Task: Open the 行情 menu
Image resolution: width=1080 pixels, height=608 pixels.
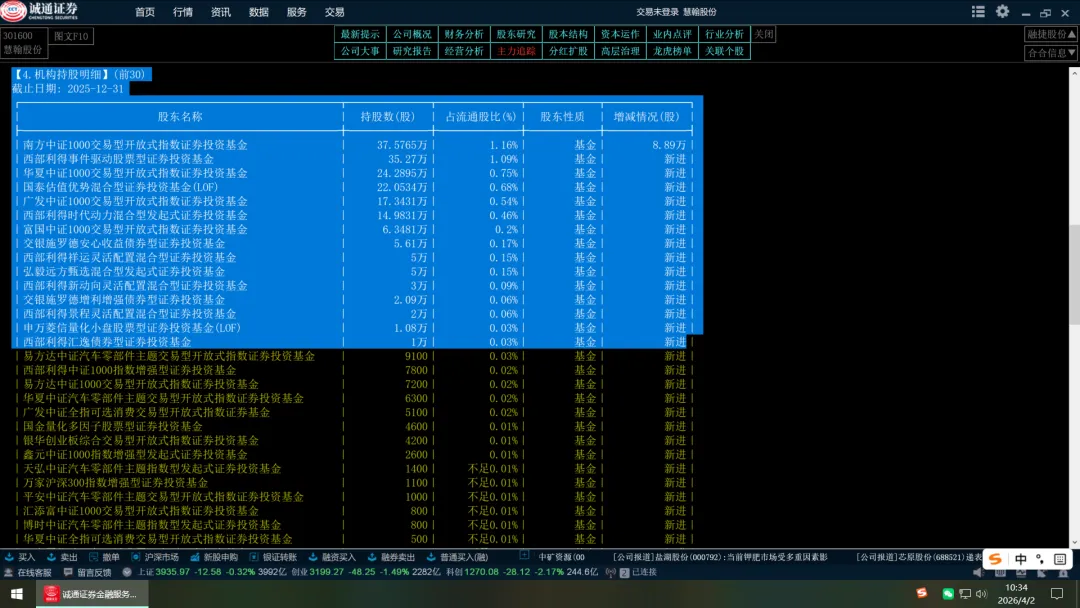Action: click(x=183, y=12)
